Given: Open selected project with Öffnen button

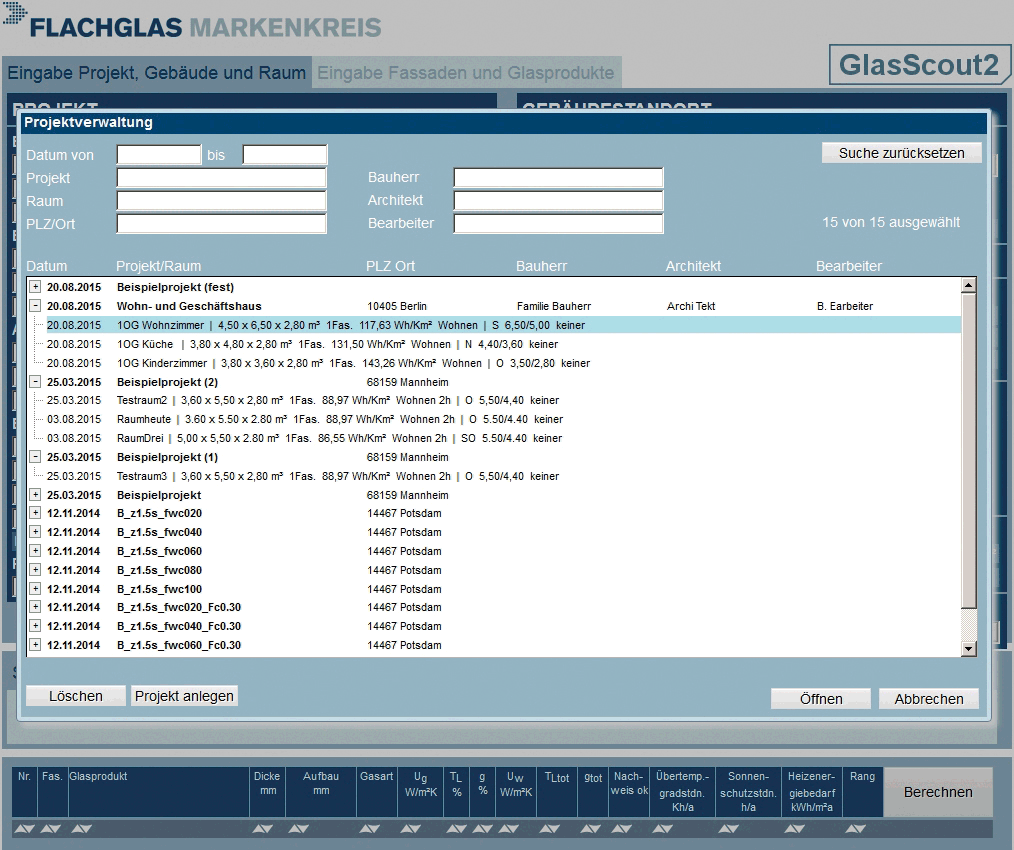Looking at the screenshot, I should click(x=821, y=699).
